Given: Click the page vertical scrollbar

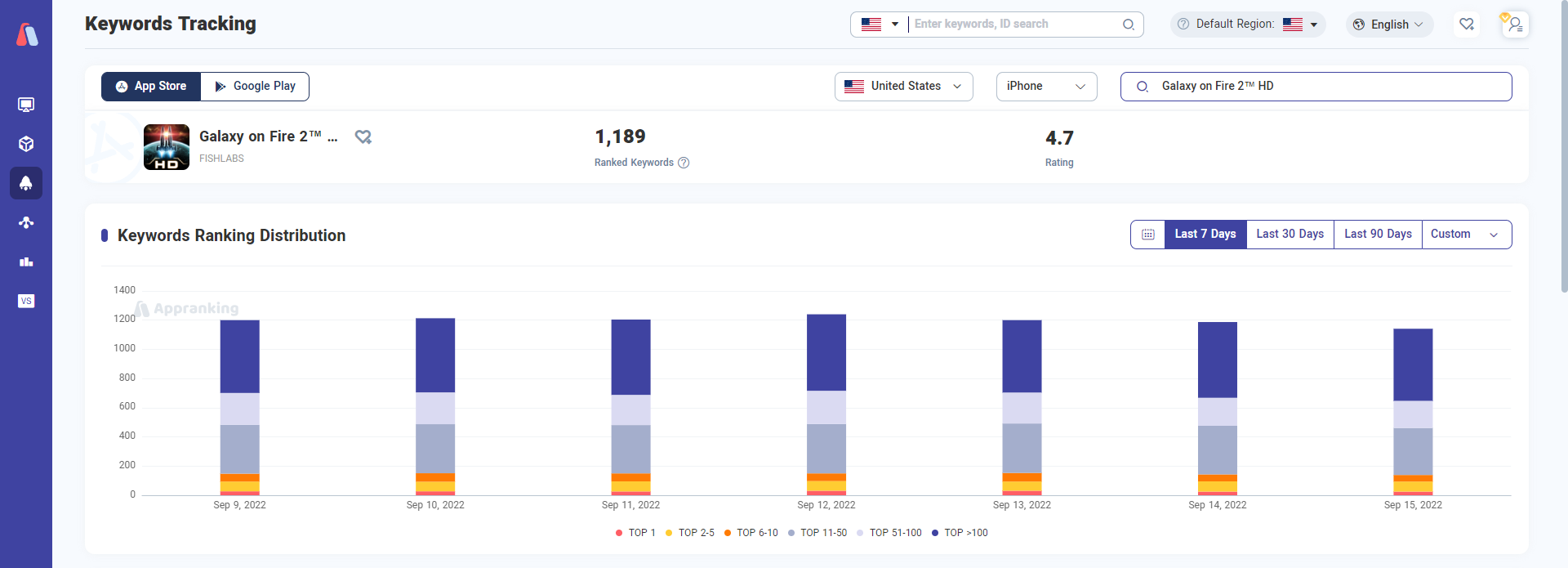Looking at the screenshot, I should point(1563,147).
